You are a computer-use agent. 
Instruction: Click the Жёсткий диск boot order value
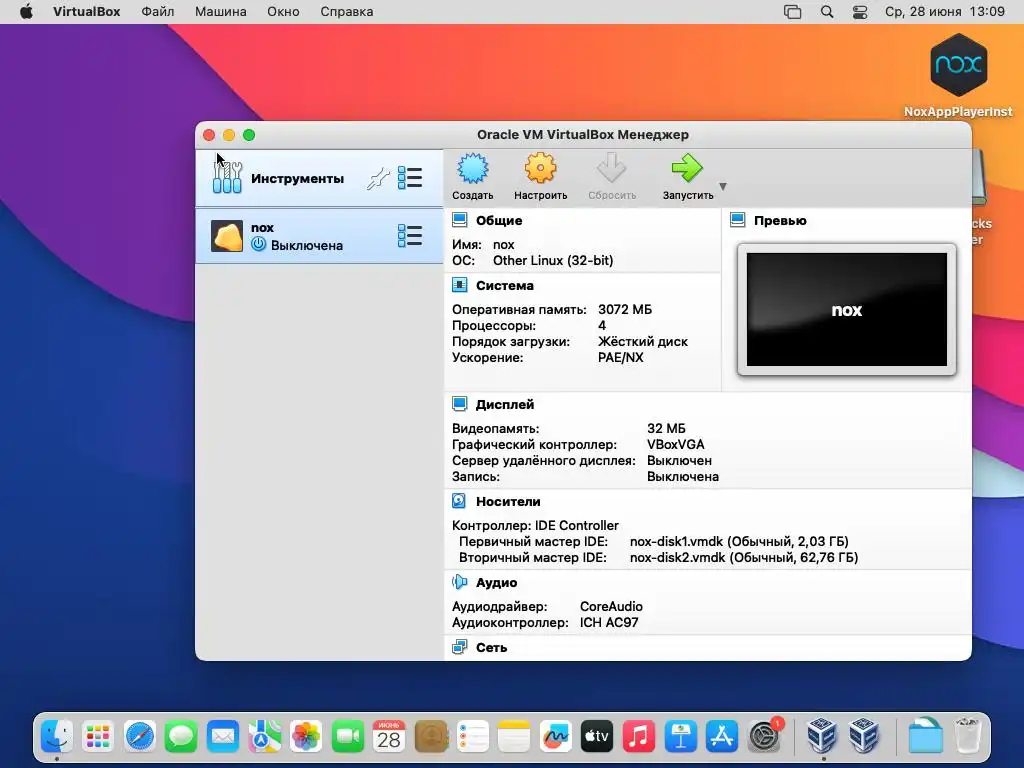pos(643,342)
